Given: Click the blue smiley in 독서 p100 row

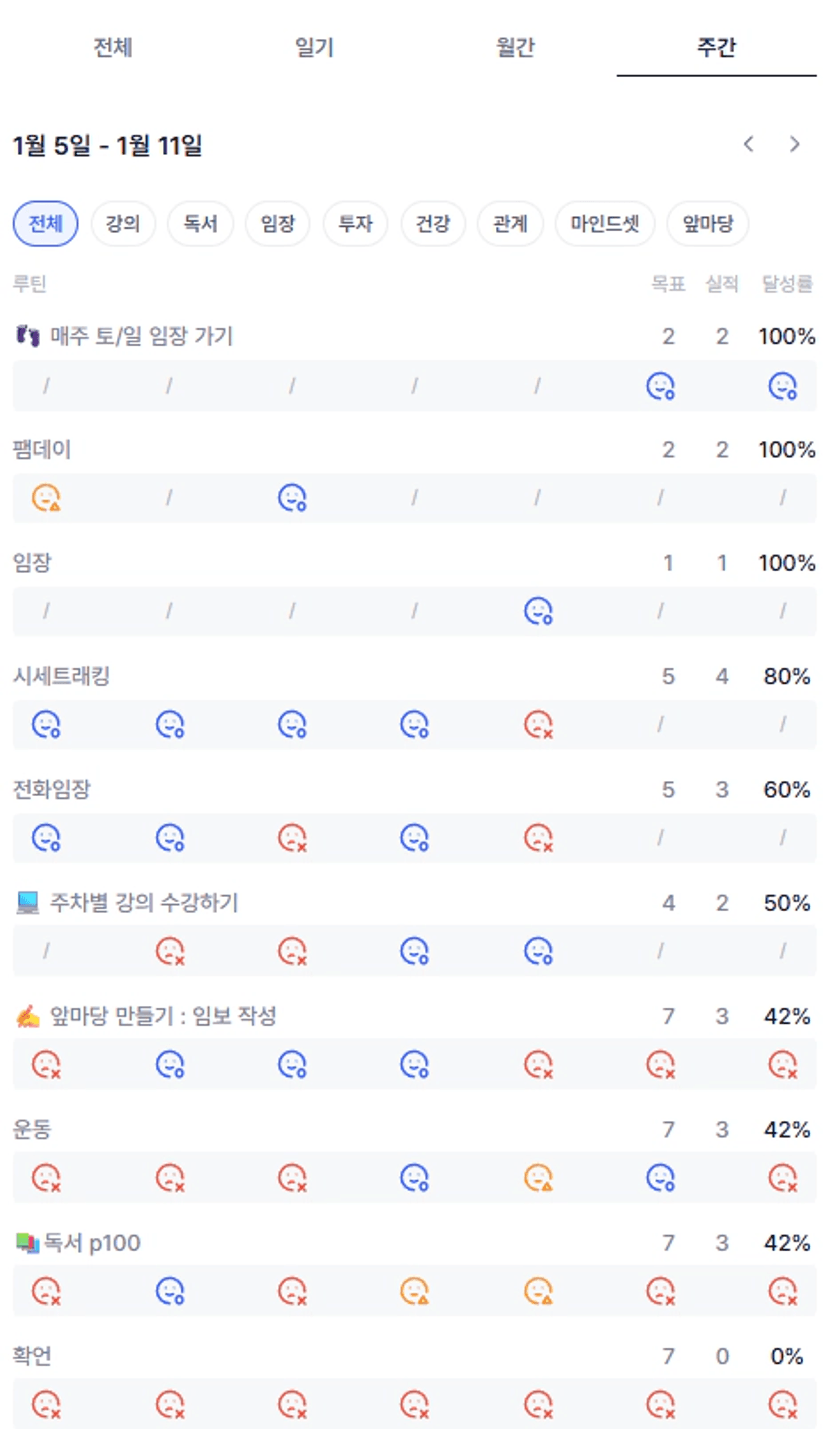Looking at the screenshot, I should pos(170,1291).
